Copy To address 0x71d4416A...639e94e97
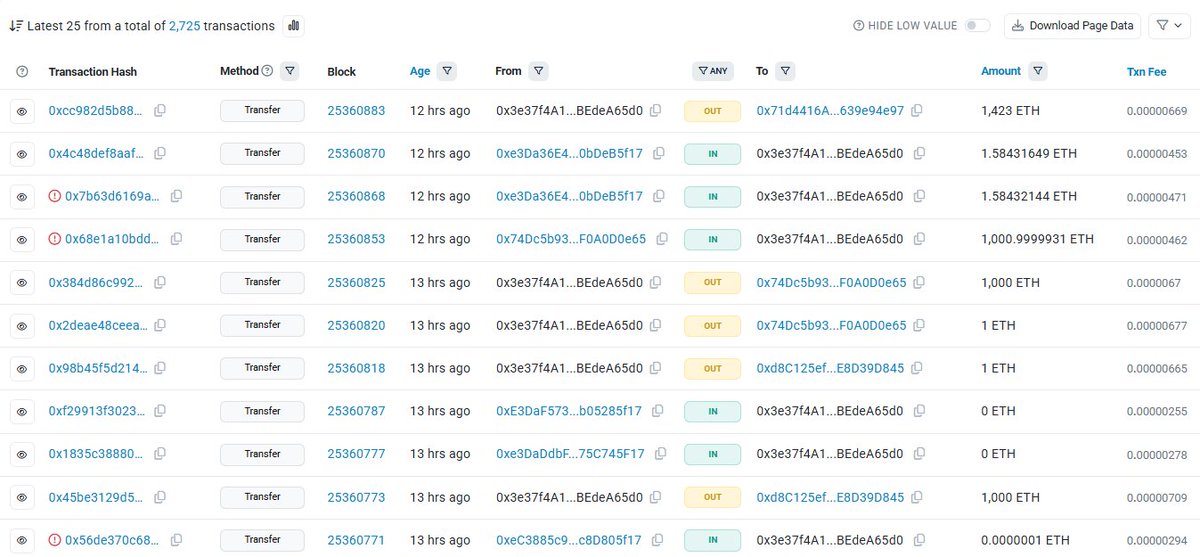The height and width of the screenshot is (557, 1200). click(x=917, y=110)
